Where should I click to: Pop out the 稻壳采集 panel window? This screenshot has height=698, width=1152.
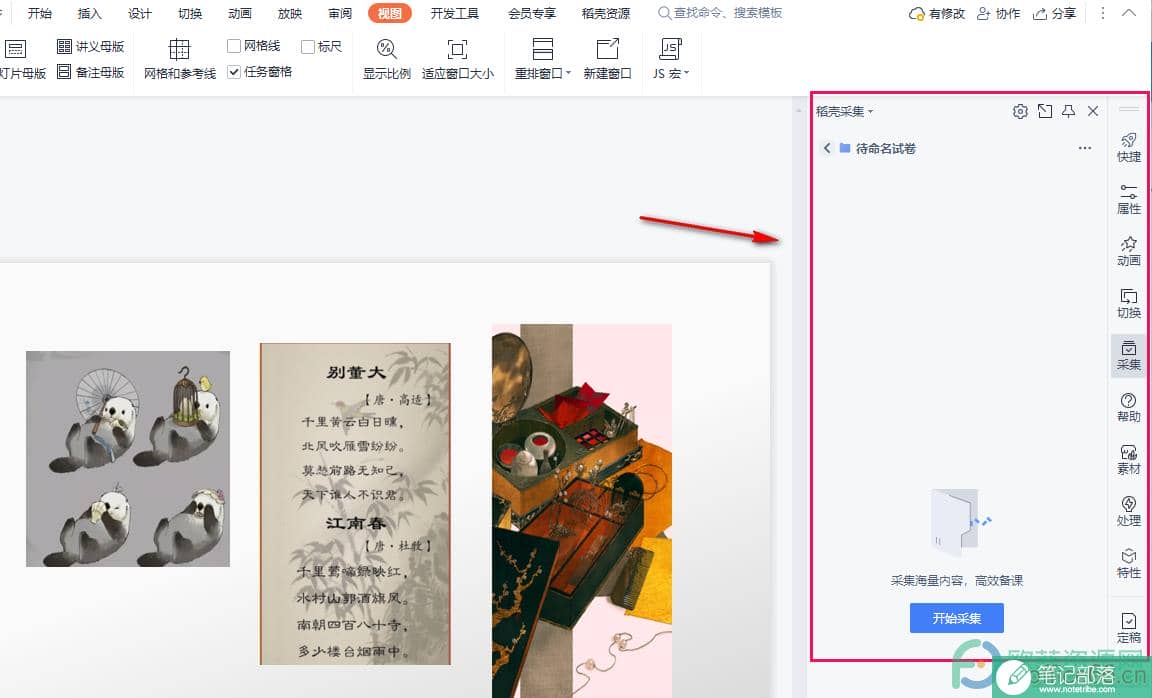click(x=1045, y=111)
